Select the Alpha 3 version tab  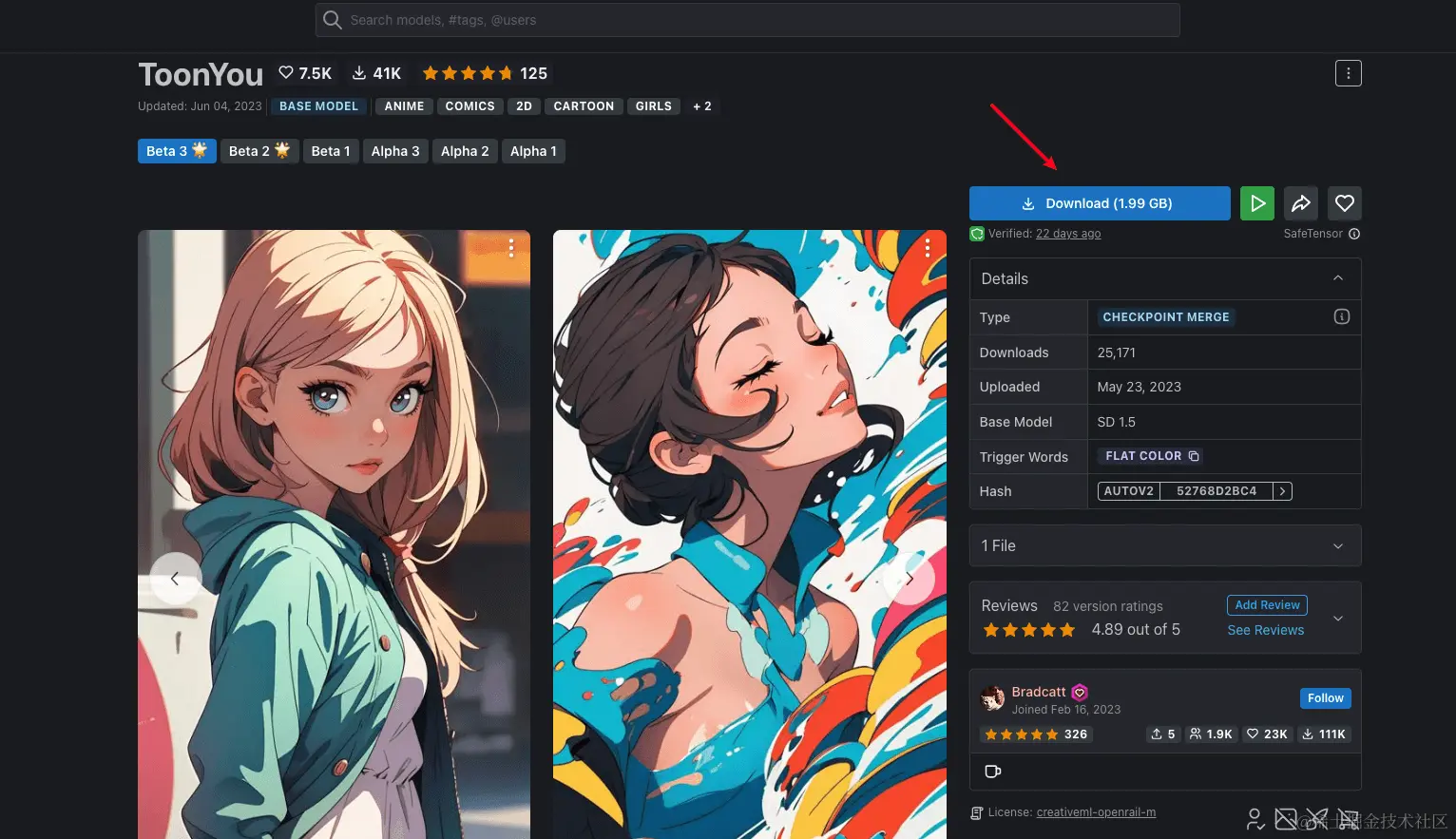pyautogui.click(x=395, y=151)
